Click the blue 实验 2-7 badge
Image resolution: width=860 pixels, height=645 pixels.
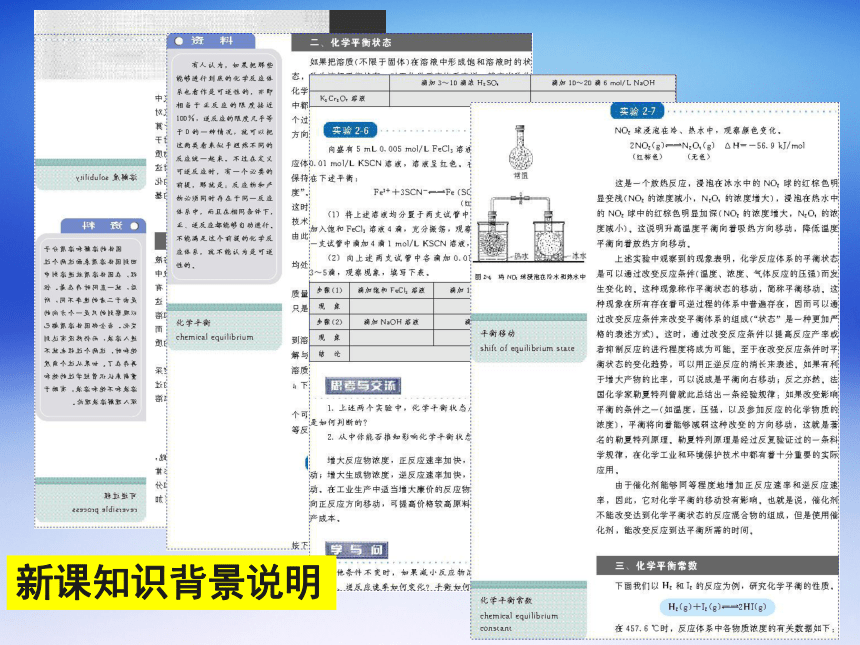coord(637,111)
